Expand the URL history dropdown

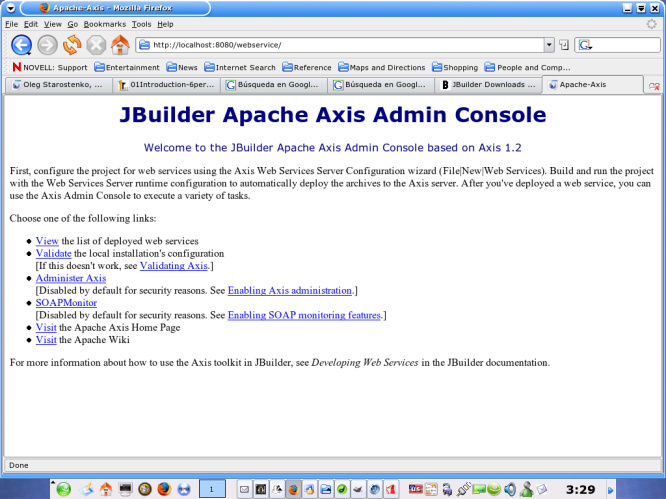pos(548,45)
